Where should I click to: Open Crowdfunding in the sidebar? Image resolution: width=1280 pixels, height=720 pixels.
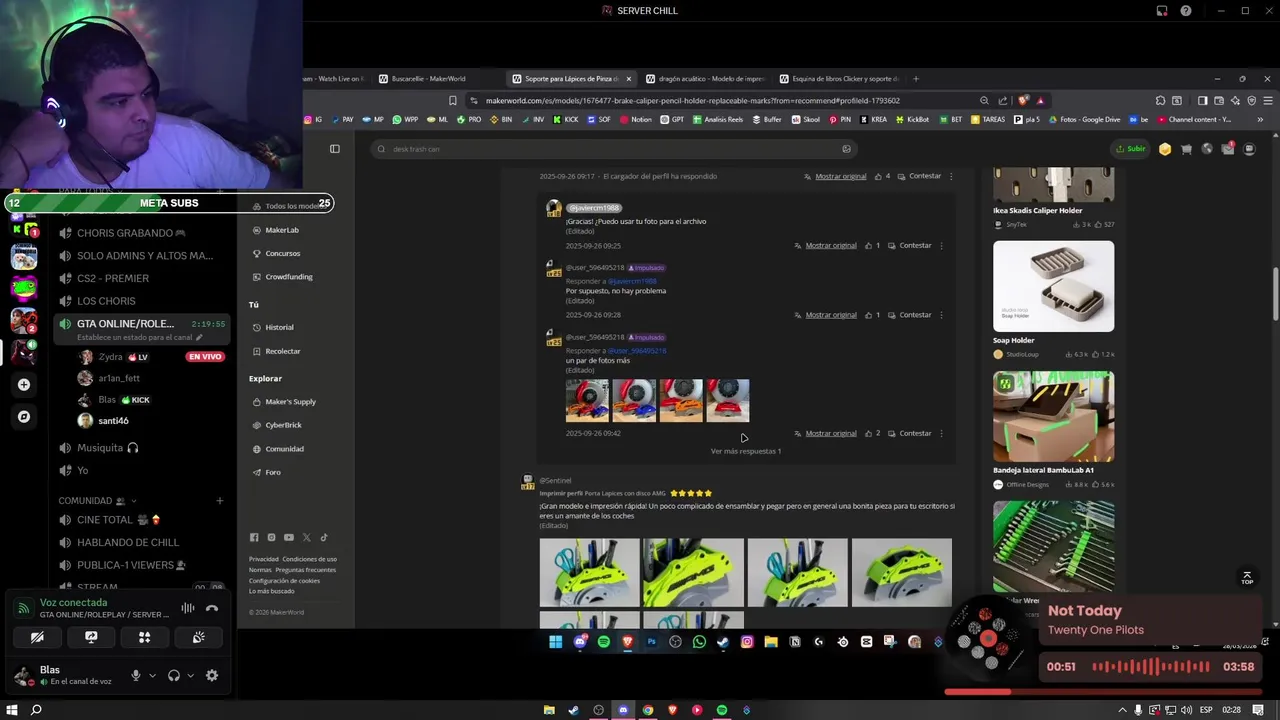pos(290,277)
